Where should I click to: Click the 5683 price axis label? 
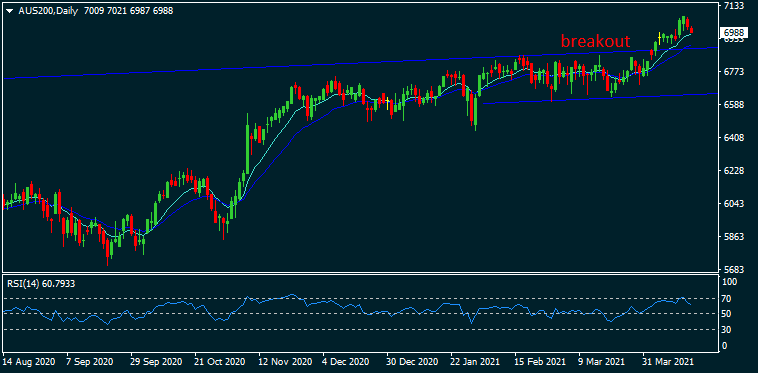coord(733,270)
